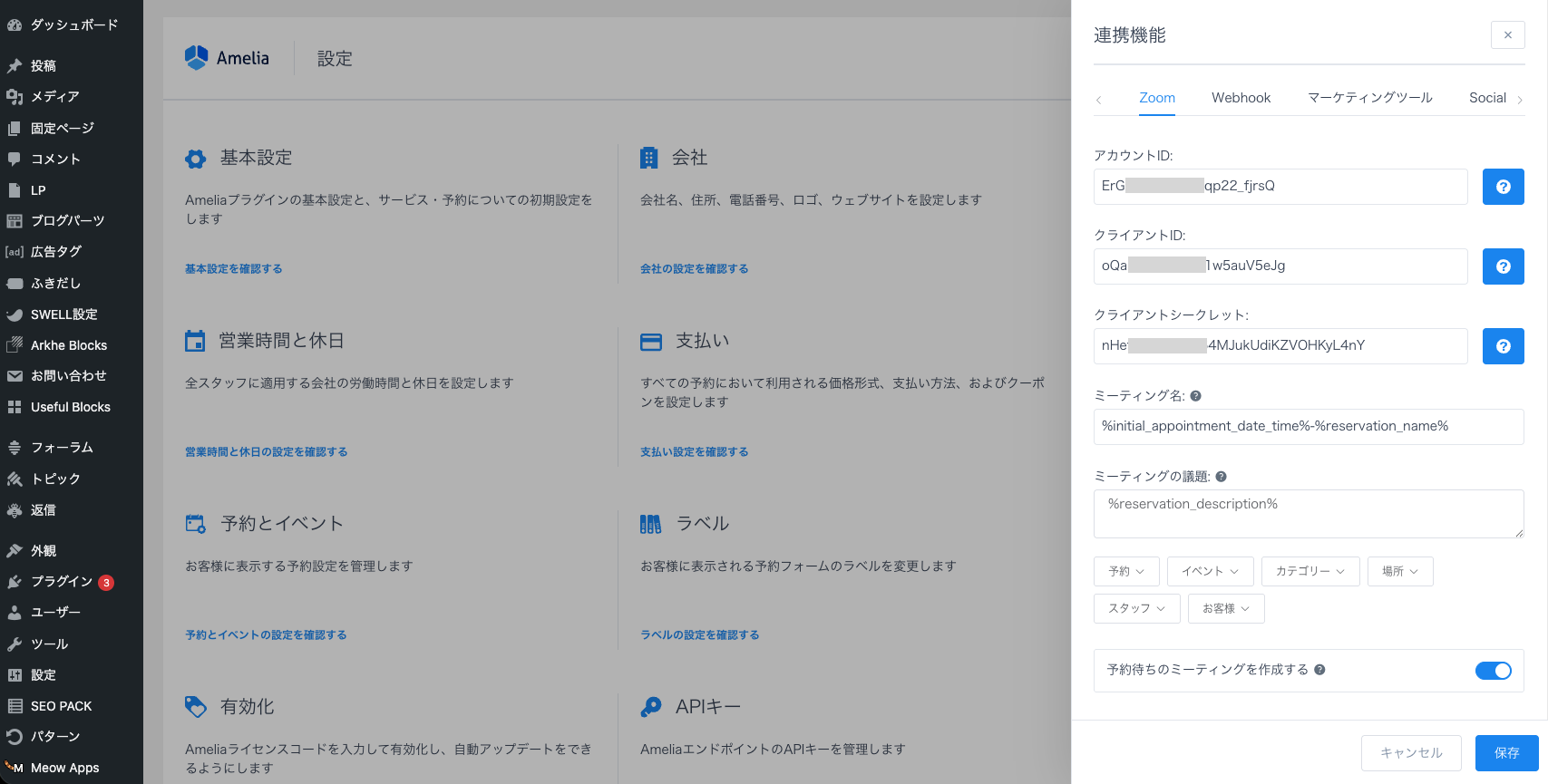
Task: Open the スタッフ placeholder dropdown
Action: pos(1136,608)
